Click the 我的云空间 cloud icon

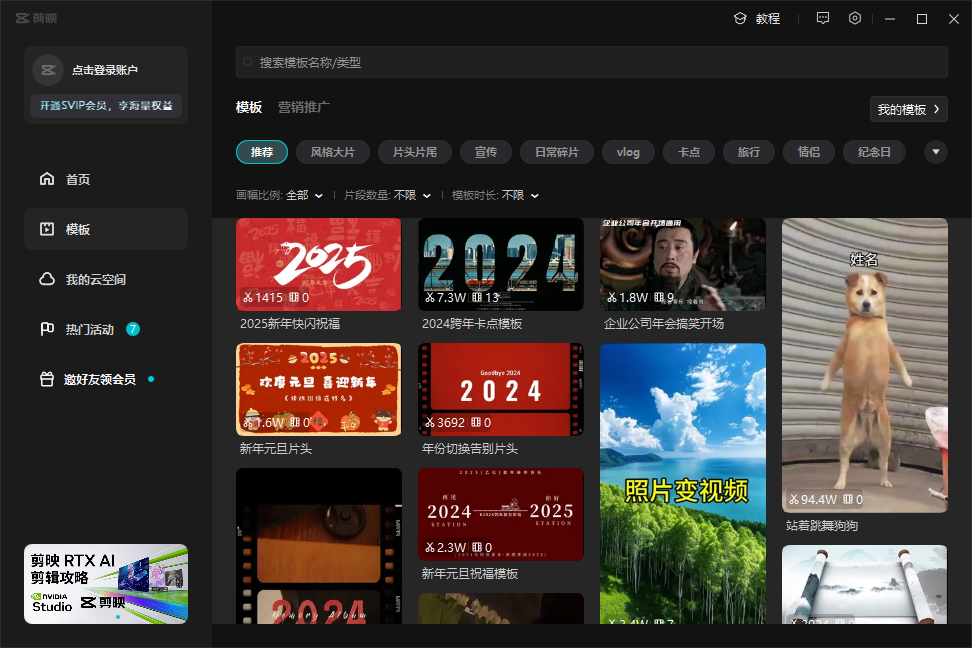tap(47, 279)
